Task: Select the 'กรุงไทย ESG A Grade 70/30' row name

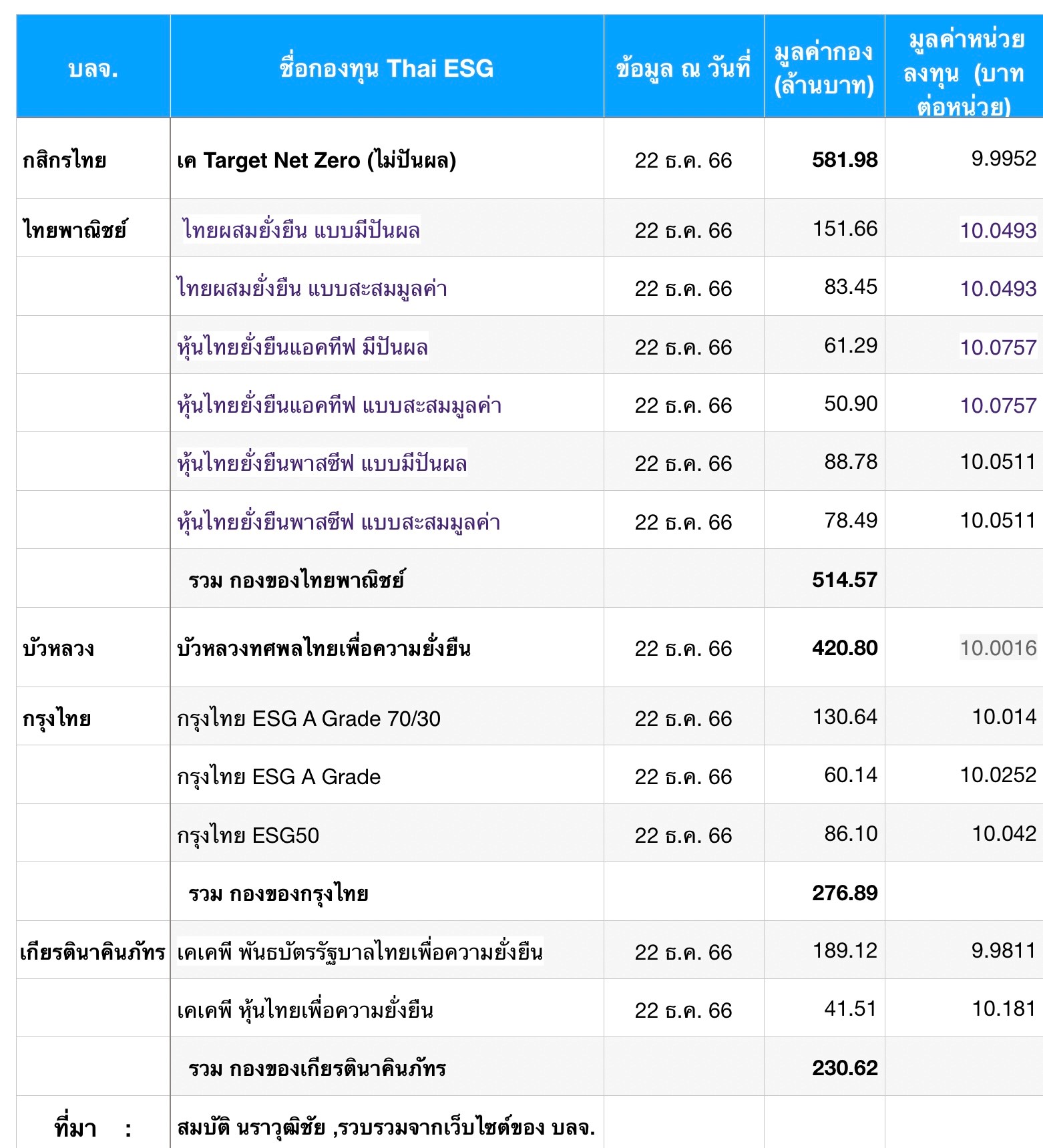Action: coord(308,719)
